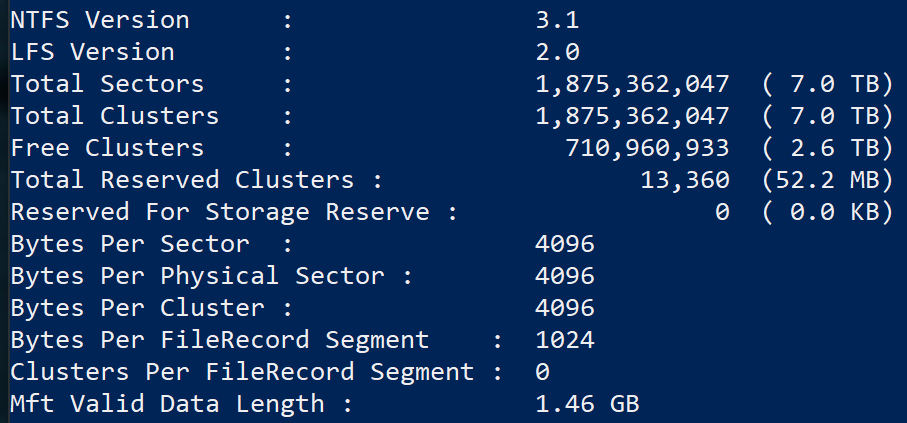This screenshot has width=907, height=423.
Task: Click the Mft Valid Data Length 1.46 GB
Action: (588, 403)
